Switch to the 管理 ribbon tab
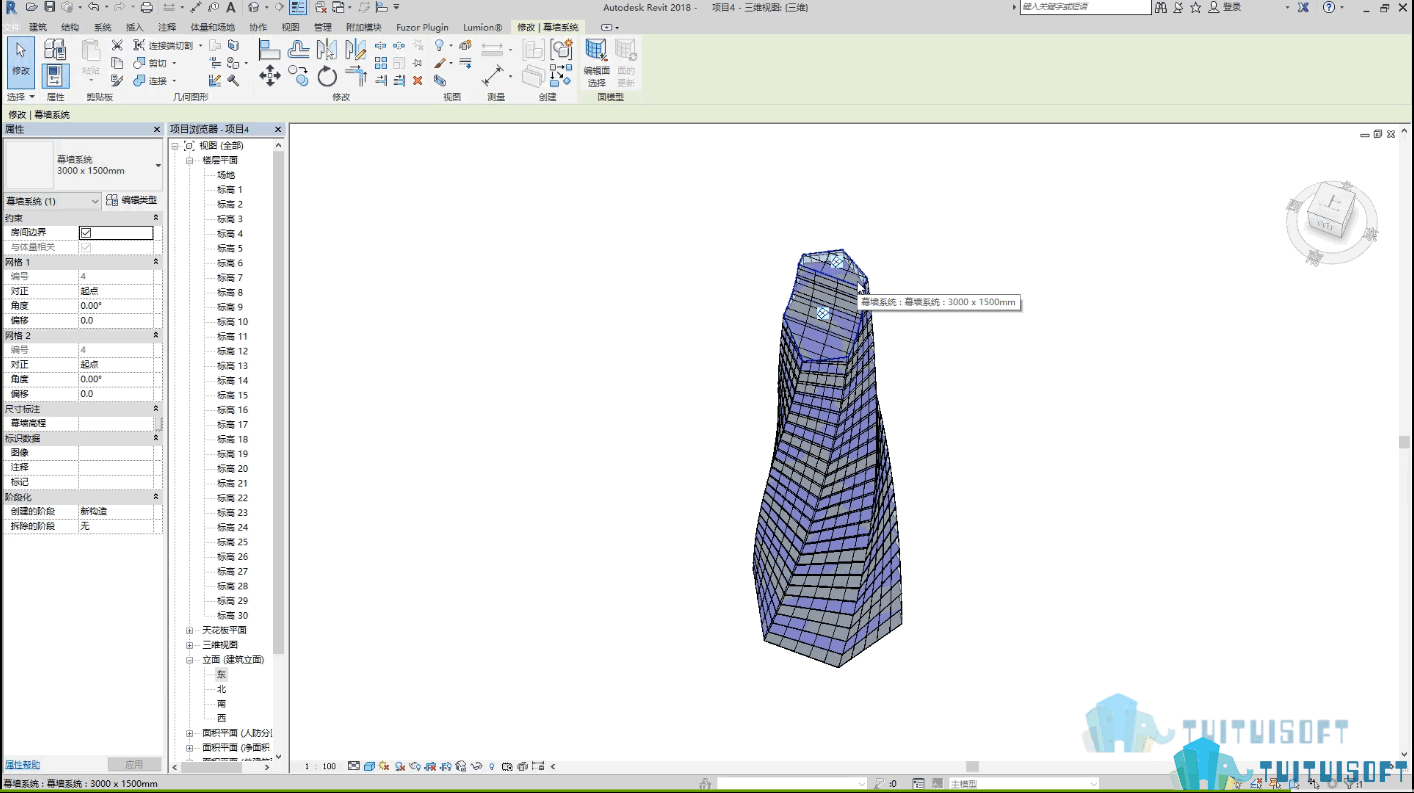 point(322,27)
